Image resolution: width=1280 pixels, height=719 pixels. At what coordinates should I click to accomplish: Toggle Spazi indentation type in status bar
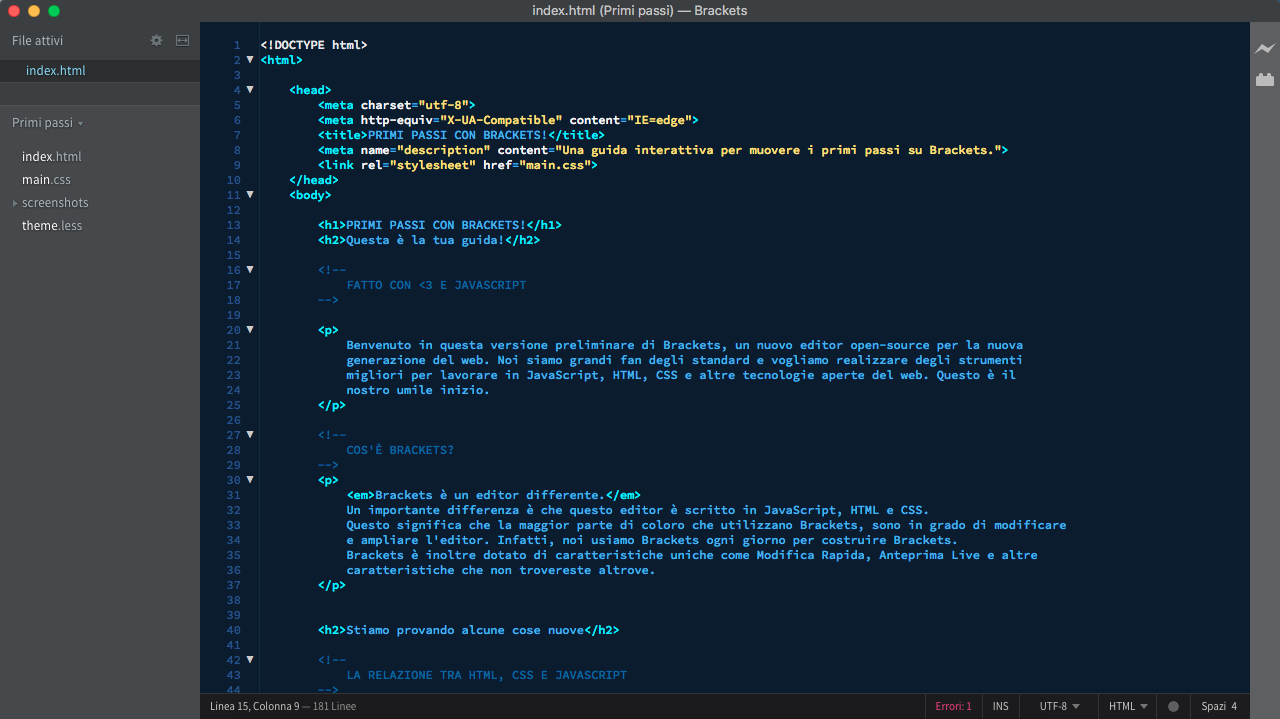[x=1213, y=706]
